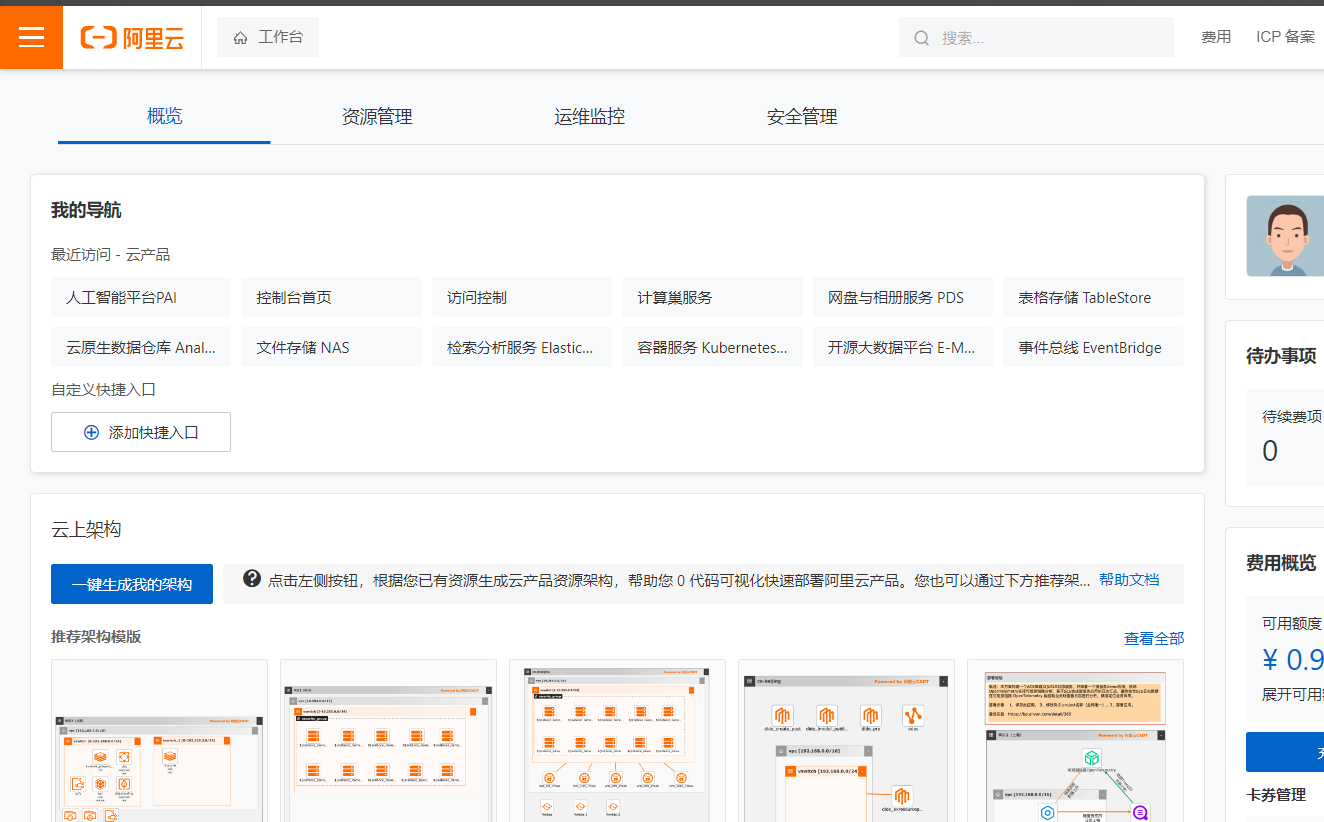This screenshot has width=1324, height=822.
Task: Open 表格存储 TableStore shortcut
Action: (1093, 297)
